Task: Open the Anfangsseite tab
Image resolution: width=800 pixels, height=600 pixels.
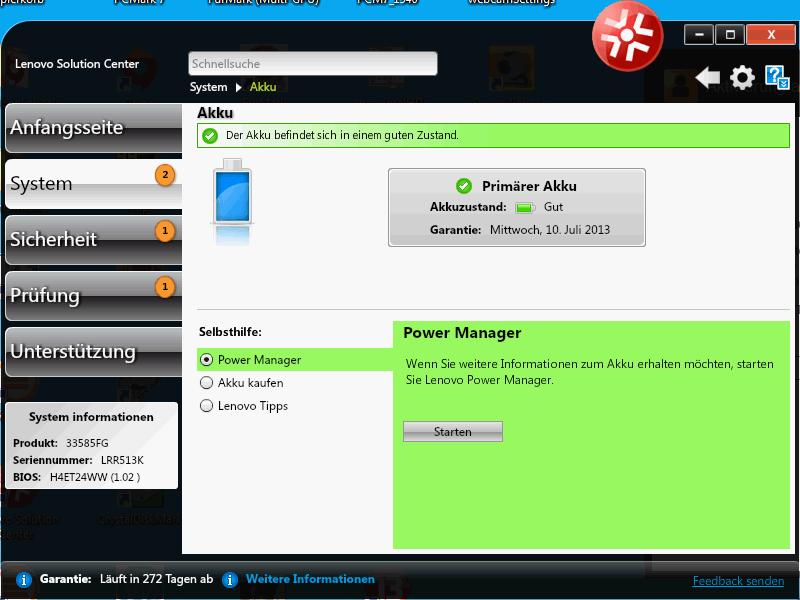Action: click(x=93, y=128)
